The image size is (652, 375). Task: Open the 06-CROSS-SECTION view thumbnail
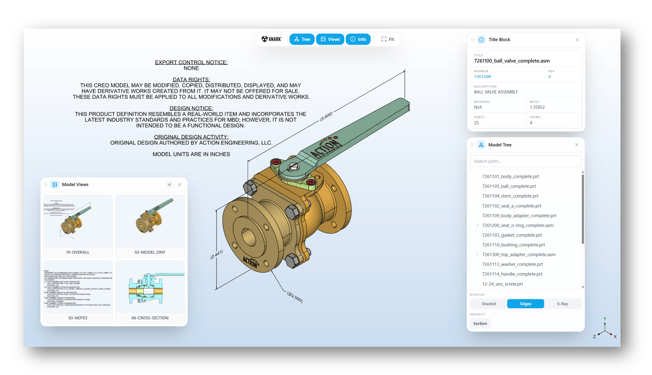point(150,291)
